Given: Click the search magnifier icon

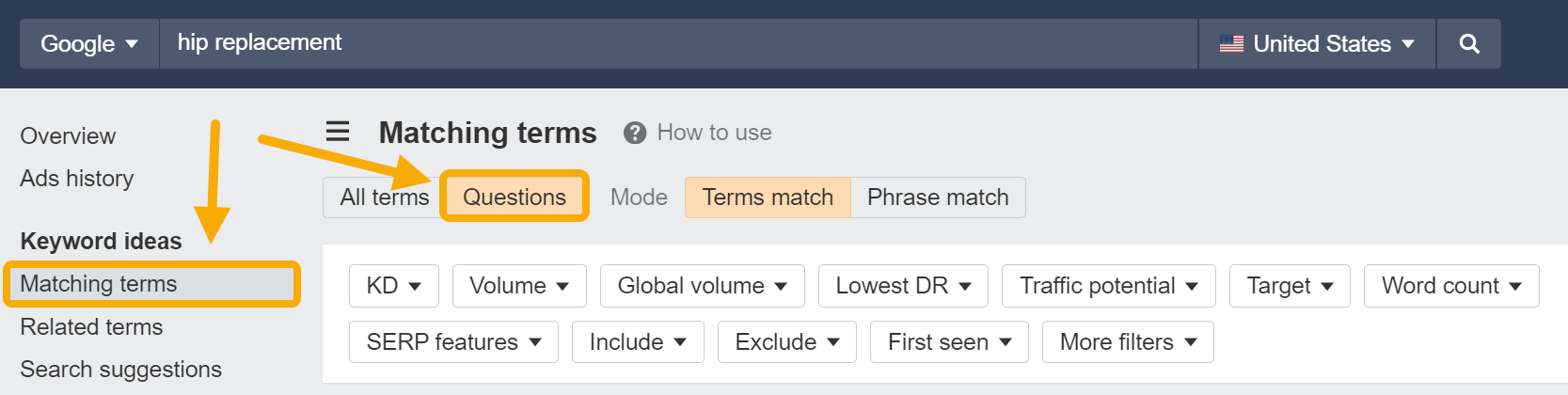Looking at the screenshot, I should click(x=1468, y=44).
